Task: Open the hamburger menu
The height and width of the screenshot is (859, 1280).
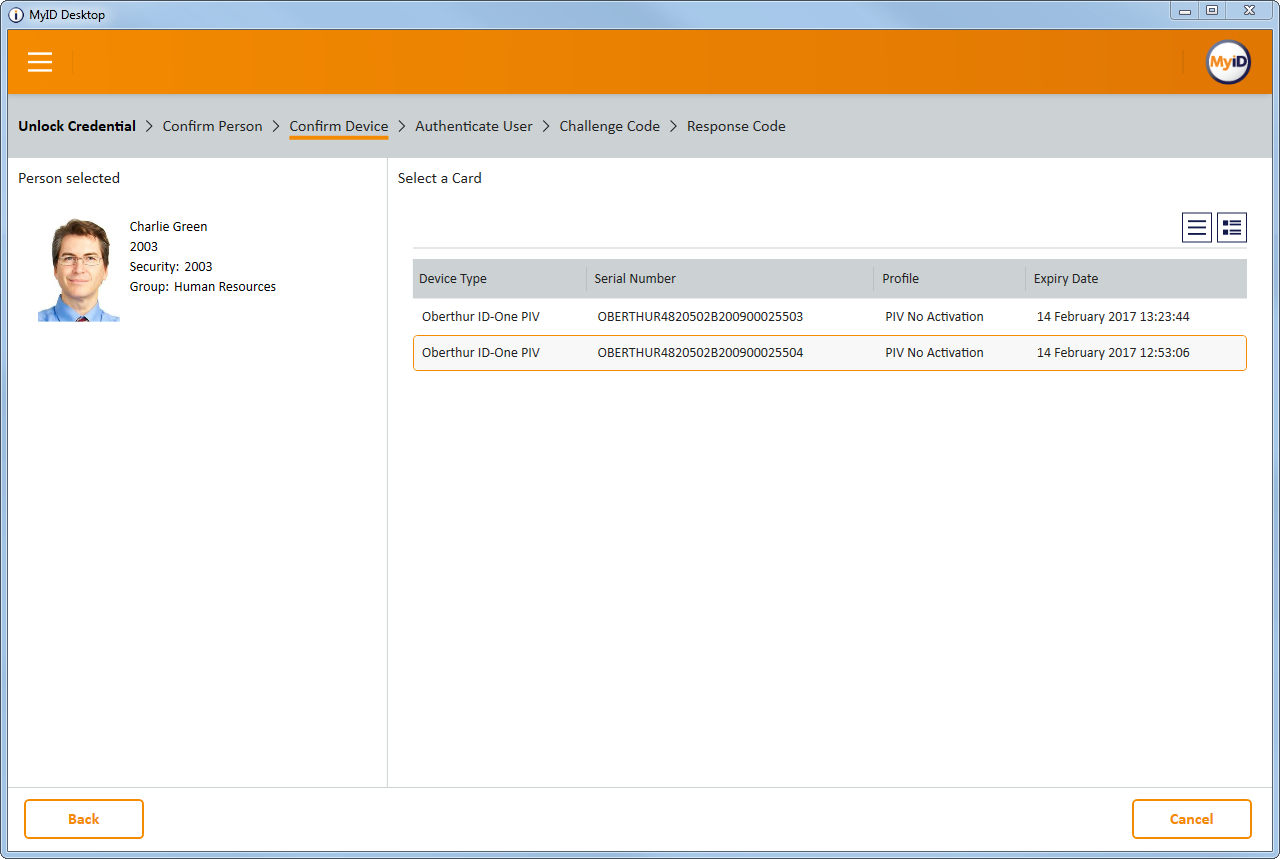Action: pos(40,62)
